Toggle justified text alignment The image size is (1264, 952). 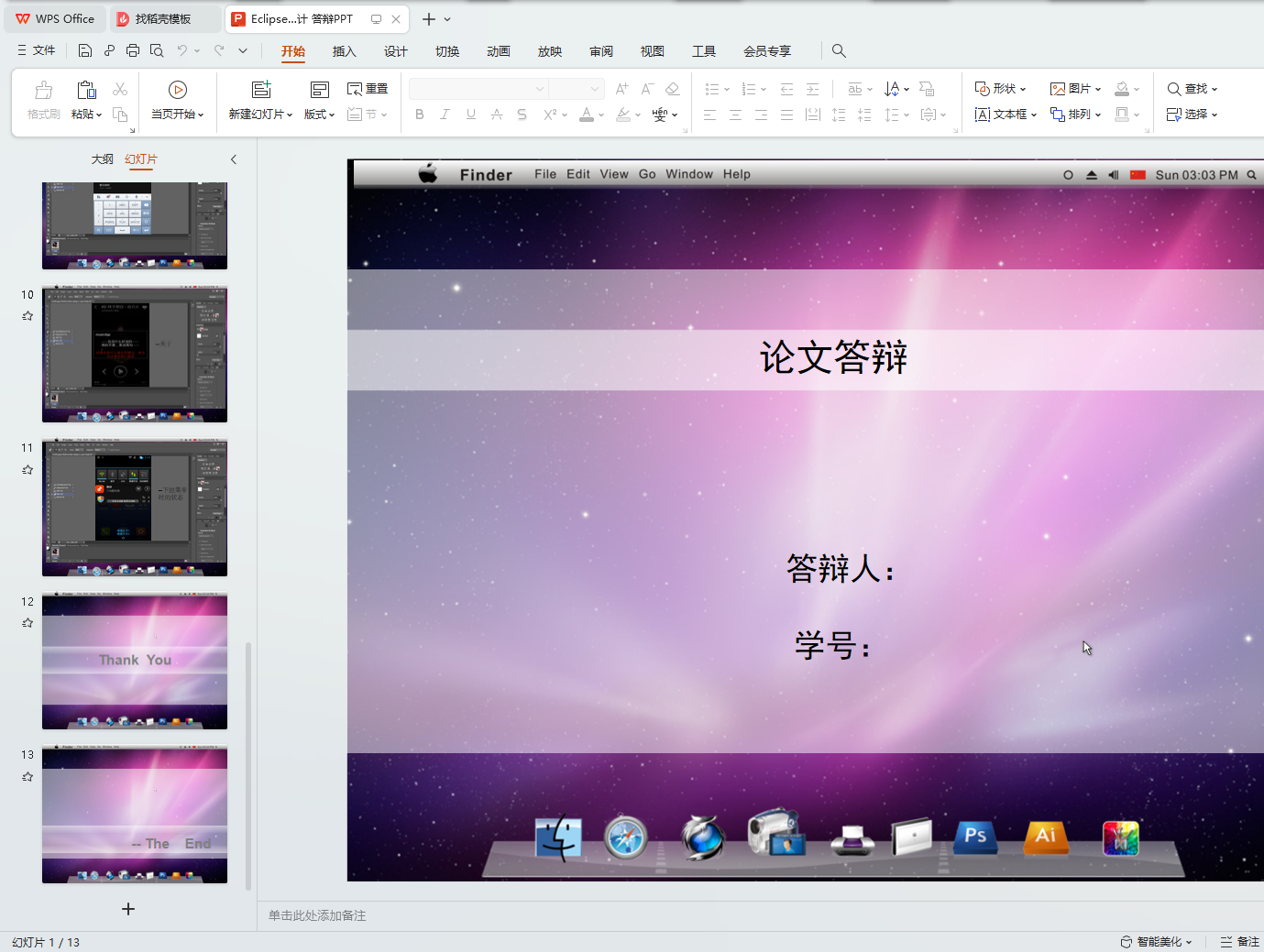786,115
